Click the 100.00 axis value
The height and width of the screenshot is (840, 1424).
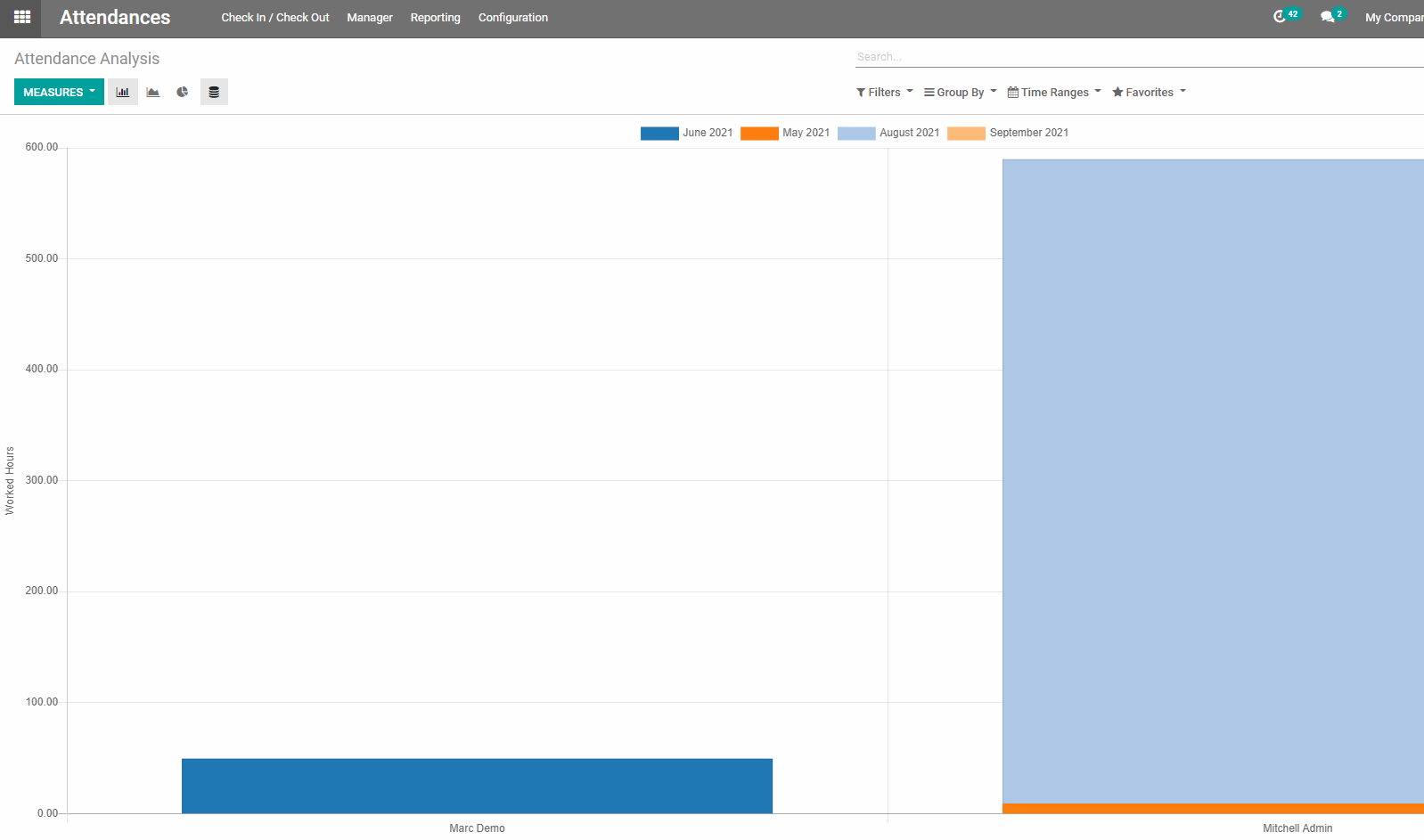tap(42, 702)
